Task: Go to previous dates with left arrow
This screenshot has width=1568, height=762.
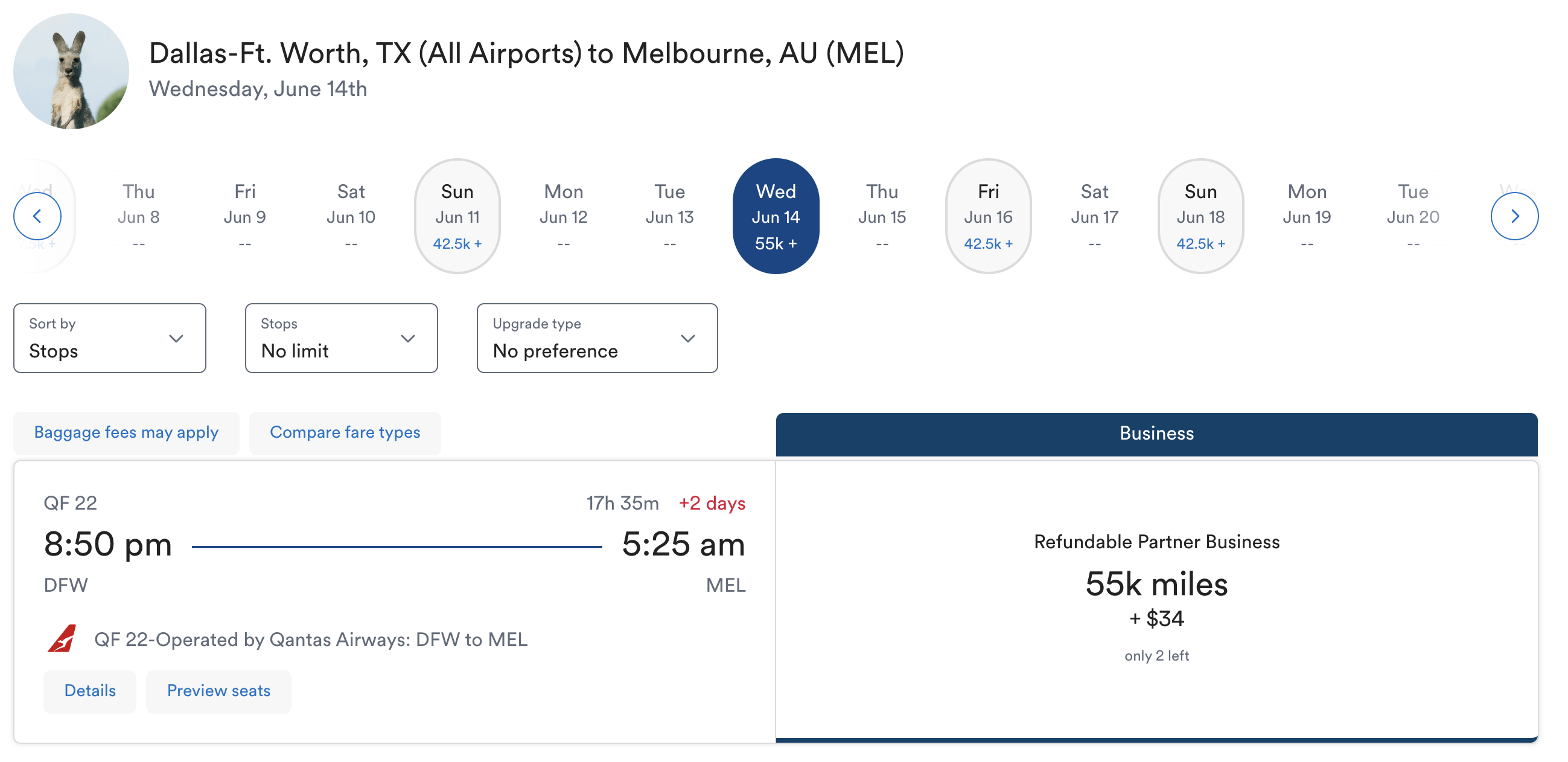Action: (x=37, y=216)
